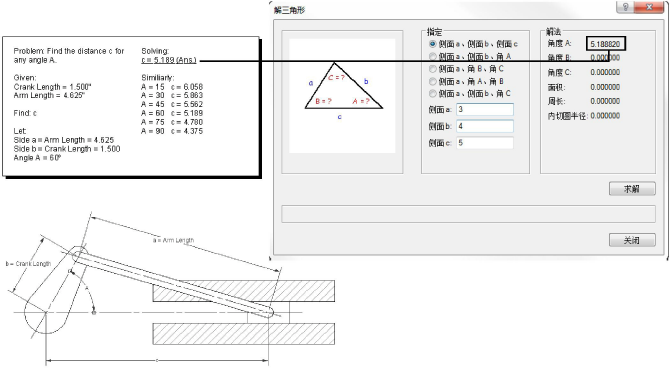The width and height of the screenshot is (670, 369).
Task: Click the text 'c = 5.189 (Ans.)'
Action: [x=169, y=60]
